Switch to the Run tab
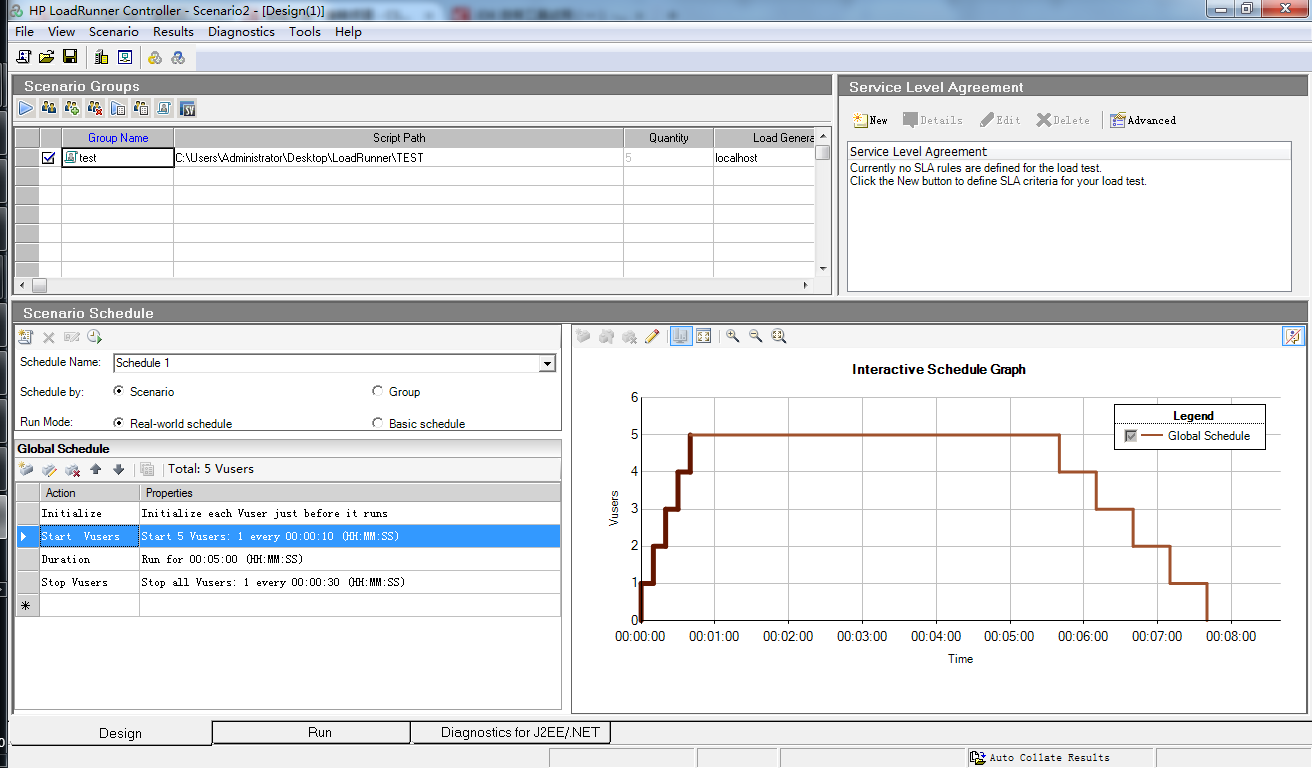 click(x=311, y=733)
